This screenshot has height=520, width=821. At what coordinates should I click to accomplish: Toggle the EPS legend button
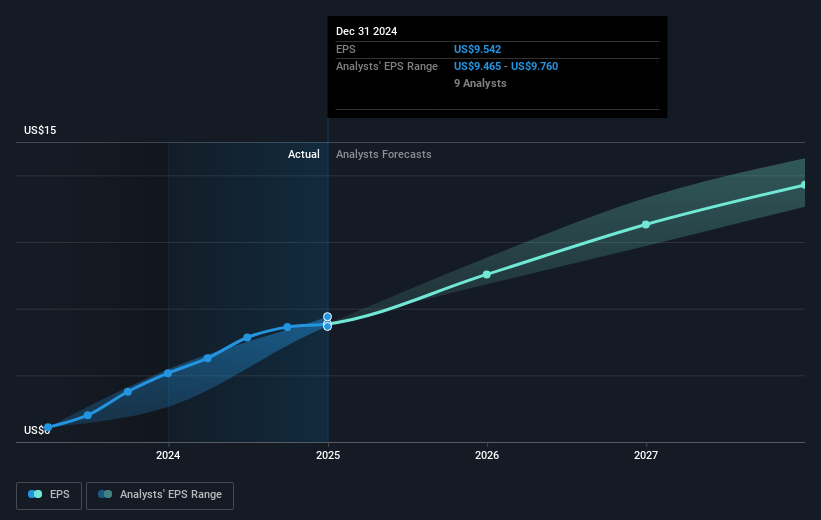pos(49,495)
